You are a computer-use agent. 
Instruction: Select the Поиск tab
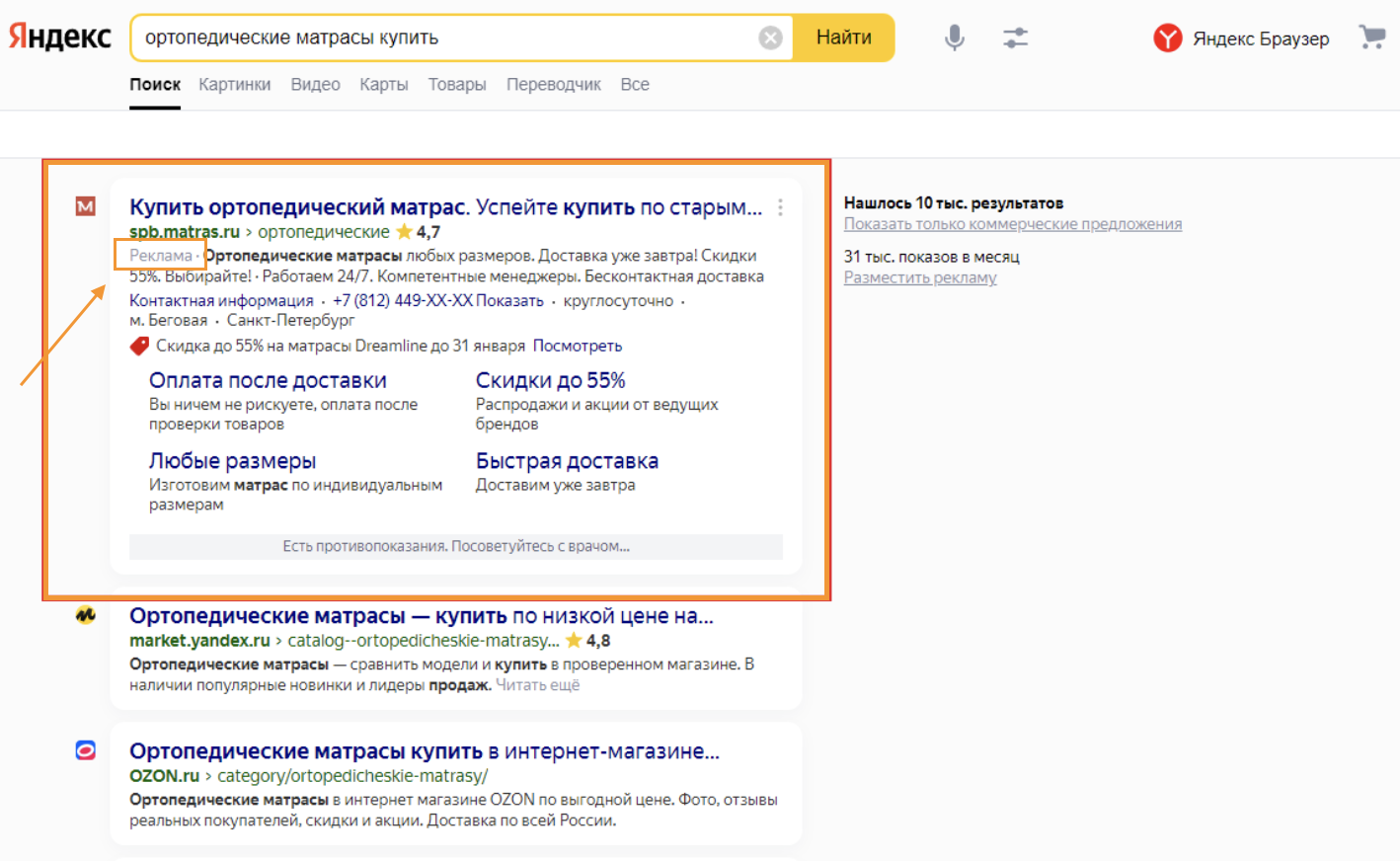click(x=155, y=85)
